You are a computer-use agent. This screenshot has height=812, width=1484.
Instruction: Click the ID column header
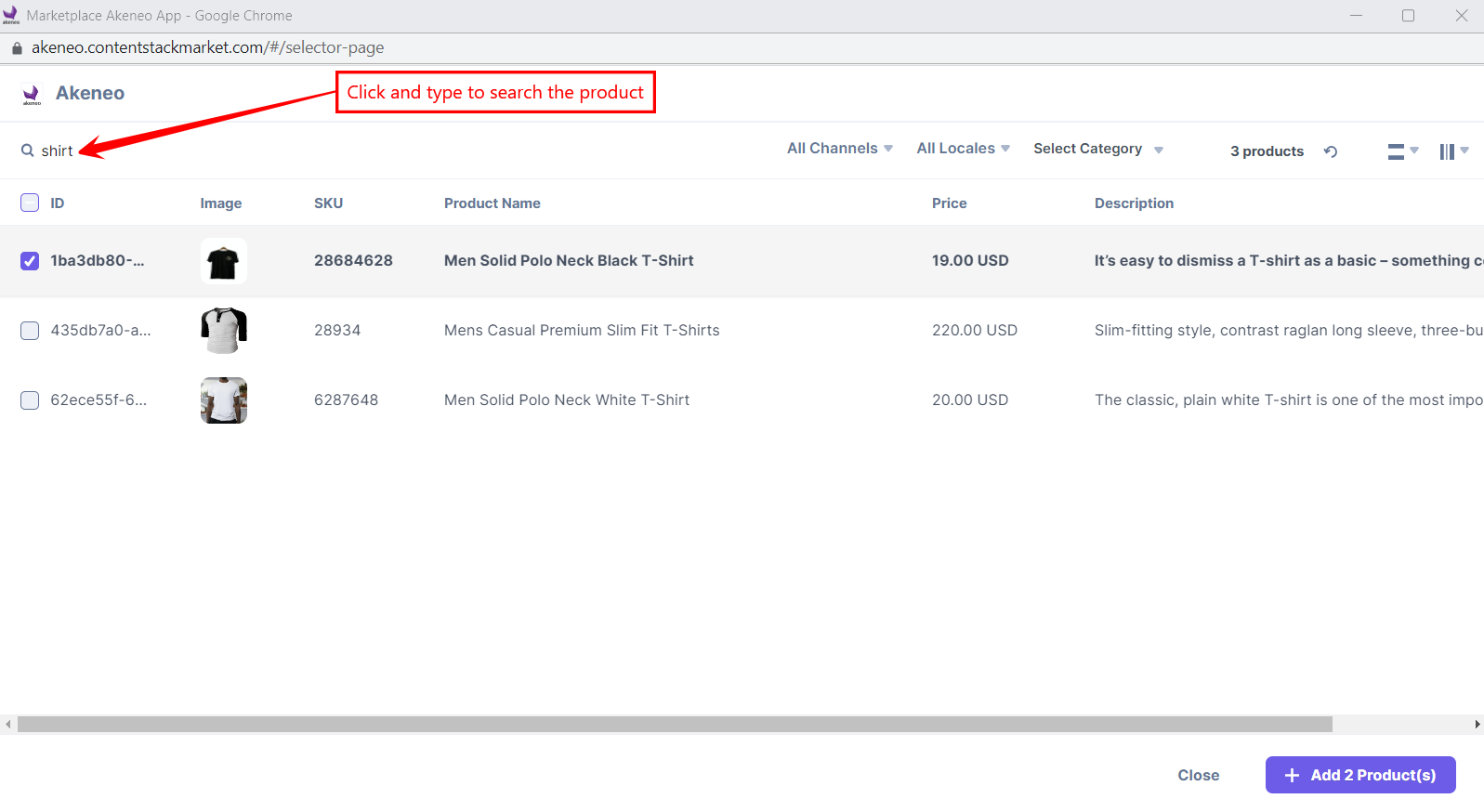[58, 203]
